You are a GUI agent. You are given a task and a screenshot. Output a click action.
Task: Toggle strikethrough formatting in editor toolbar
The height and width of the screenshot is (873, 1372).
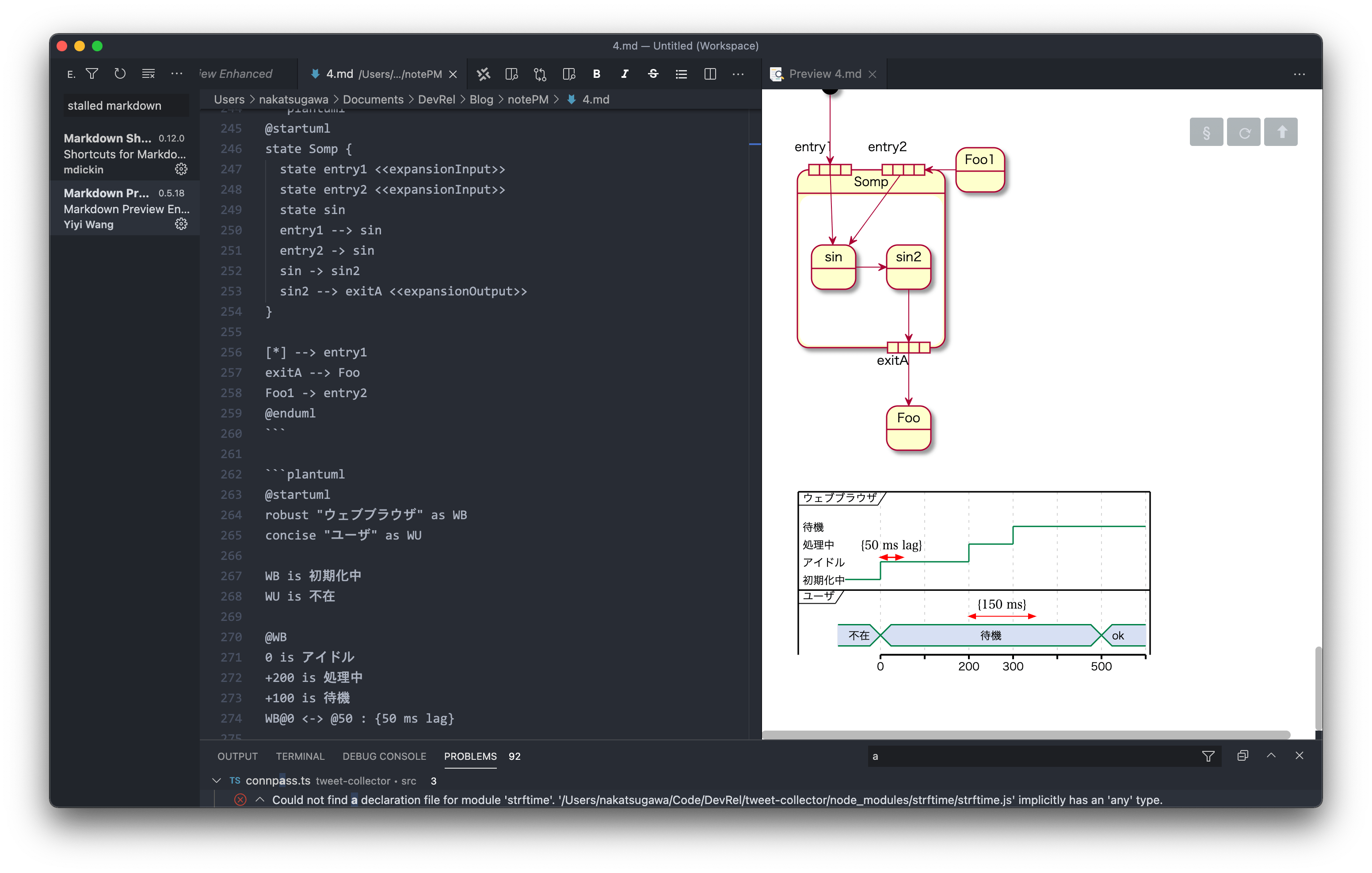coord(653,73)
